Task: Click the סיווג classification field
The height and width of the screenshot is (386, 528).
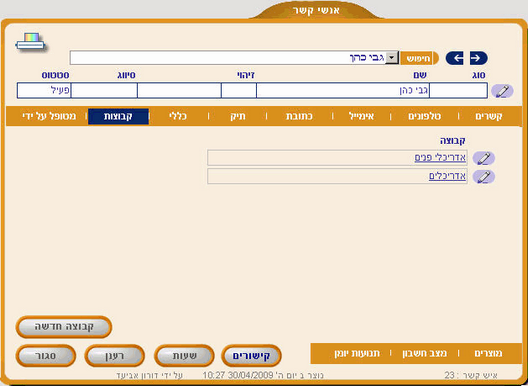Action: point(104,91)
